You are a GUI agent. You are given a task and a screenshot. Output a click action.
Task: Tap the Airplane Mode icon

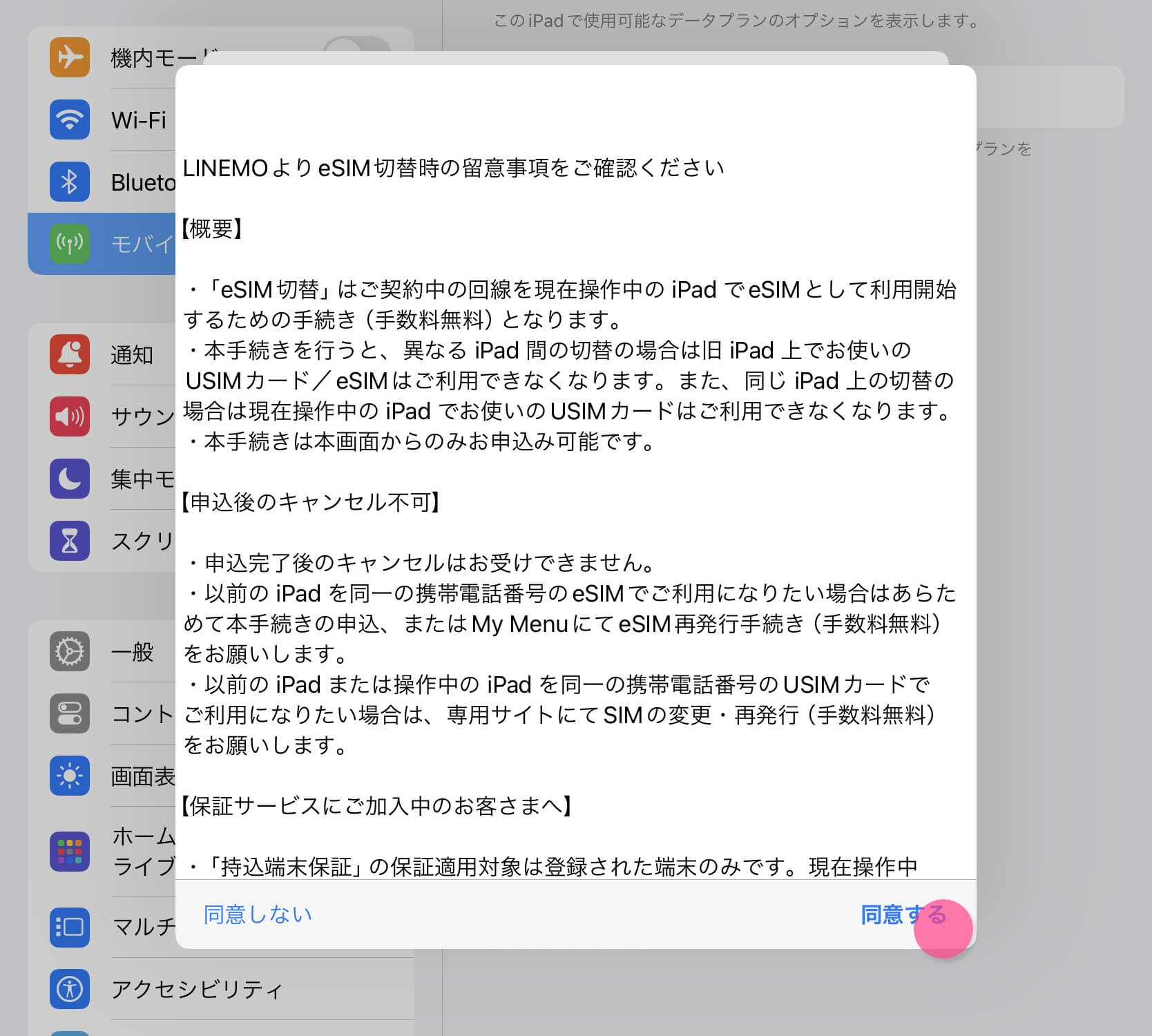point(70,57)
